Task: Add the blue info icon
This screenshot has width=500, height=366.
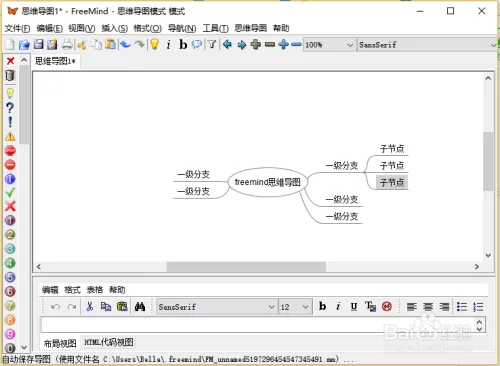Action: click(x=10, y=179)
